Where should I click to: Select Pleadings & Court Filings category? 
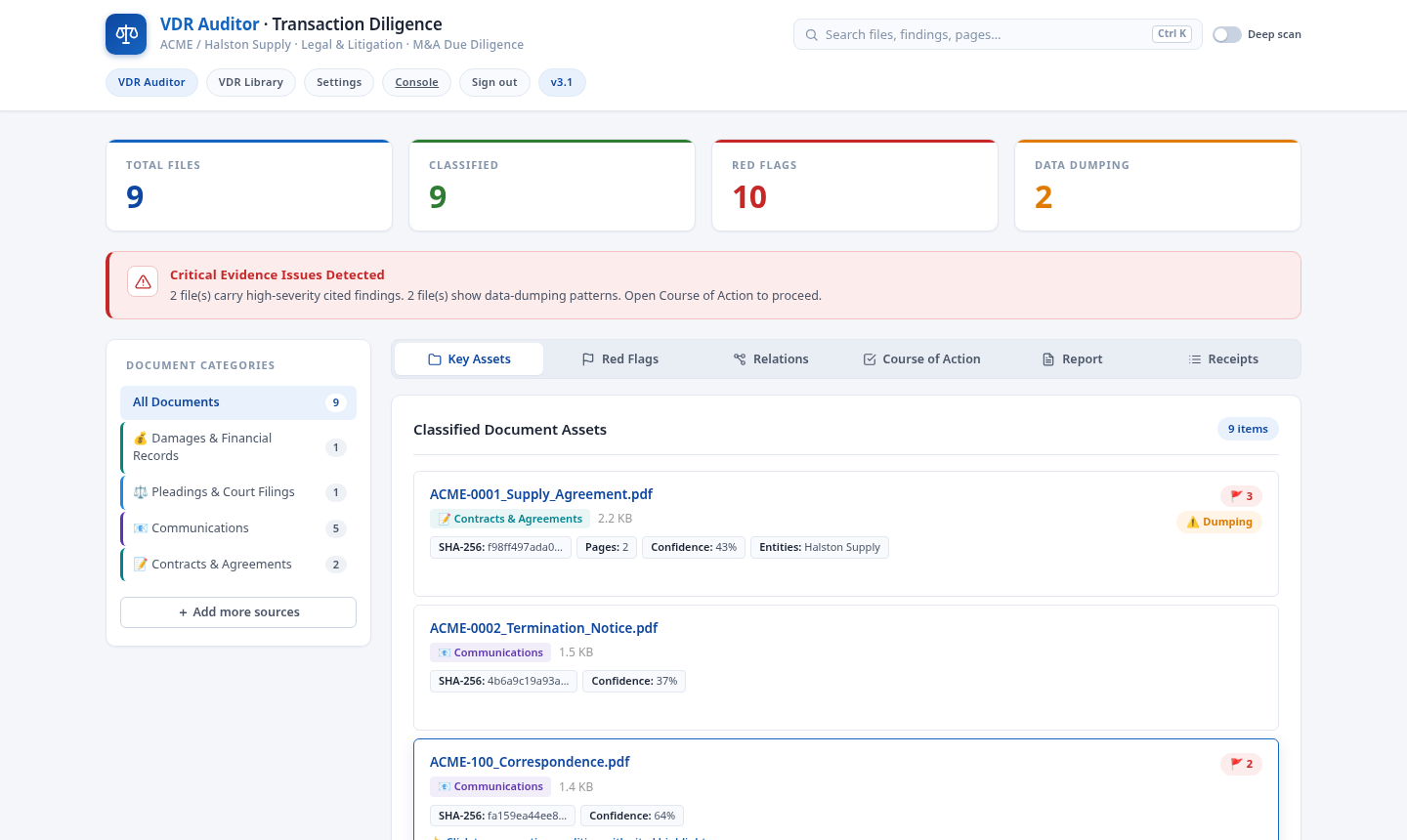coord(238,492)
